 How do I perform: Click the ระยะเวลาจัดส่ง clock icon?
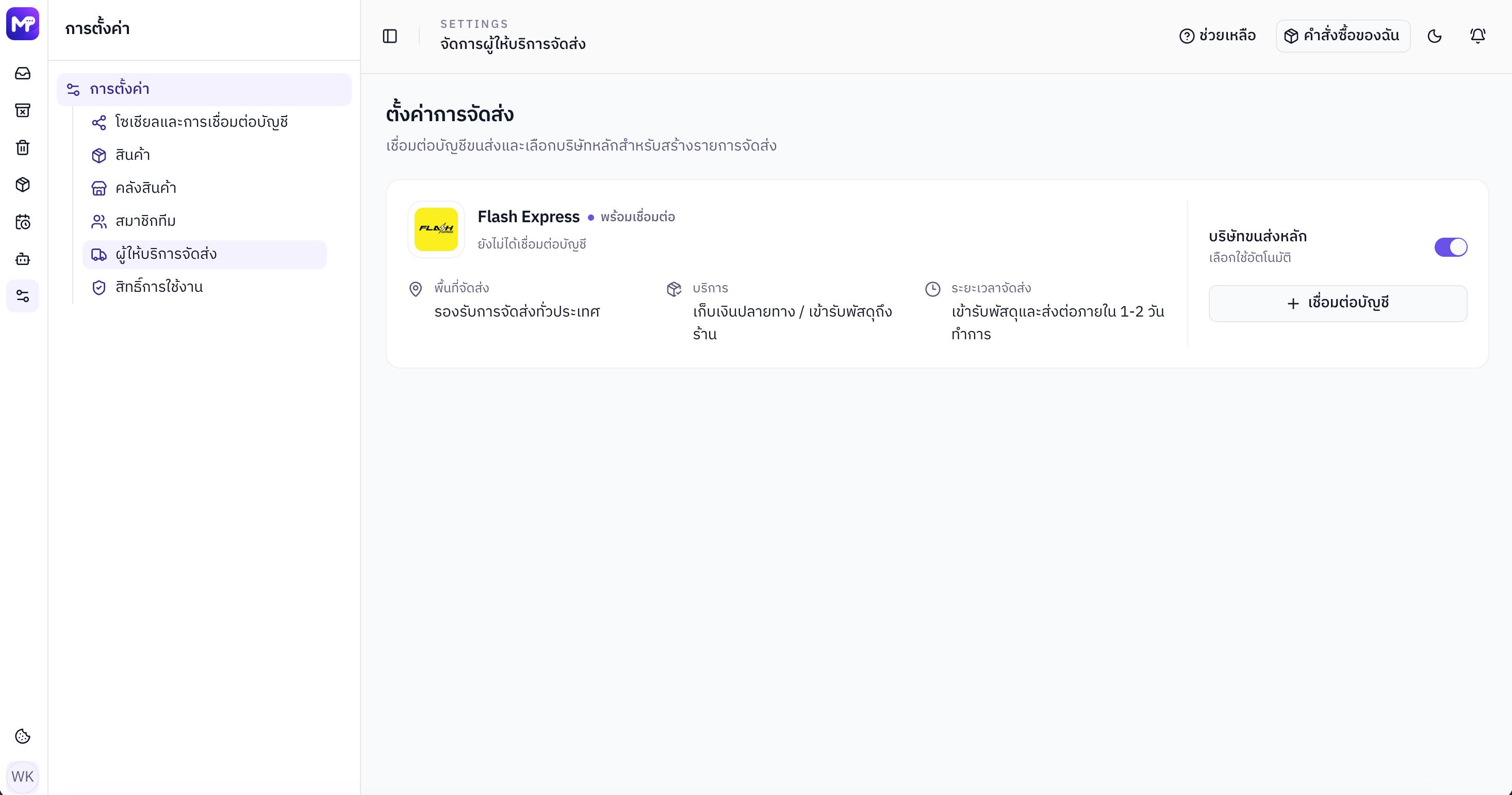tap(933, 289)
